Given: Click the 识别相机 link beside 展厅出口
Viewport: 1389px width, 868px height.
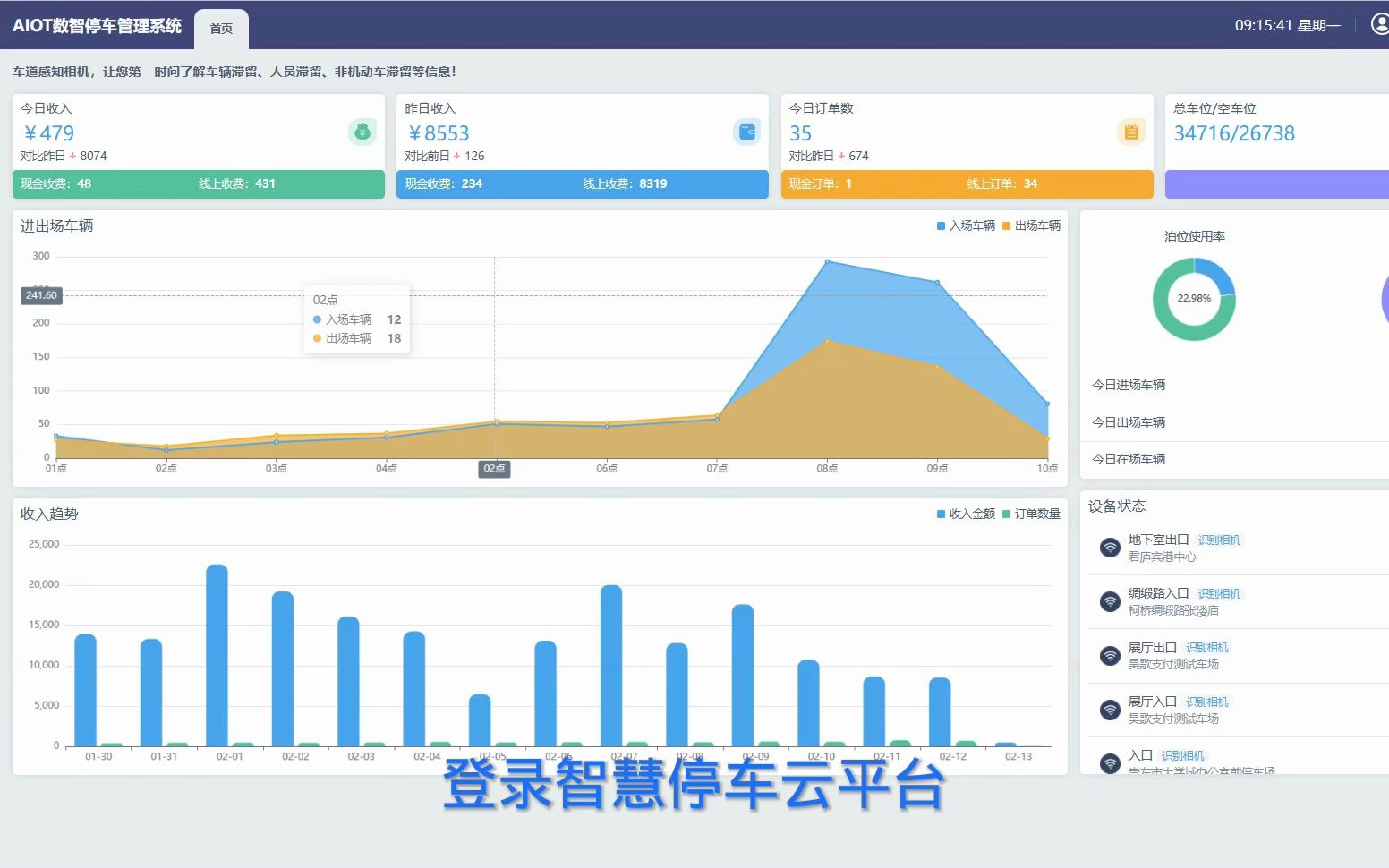Looking at the screenshot, I should click(x=1206, y=647).
